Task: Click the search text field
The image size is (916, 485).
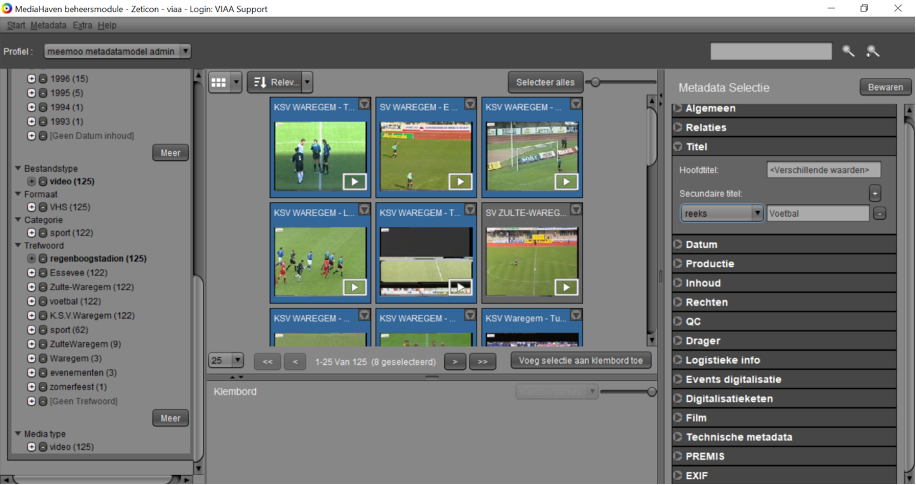Action: coord(771,51)
